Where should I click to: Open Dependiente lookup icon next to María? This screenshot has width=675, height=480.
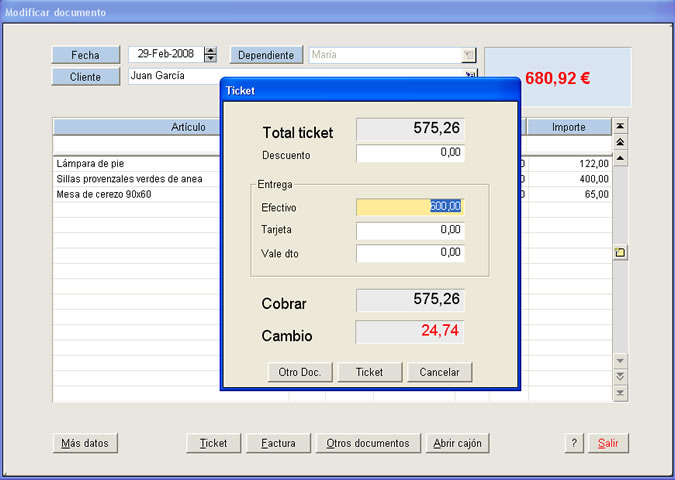coord(468,55)
